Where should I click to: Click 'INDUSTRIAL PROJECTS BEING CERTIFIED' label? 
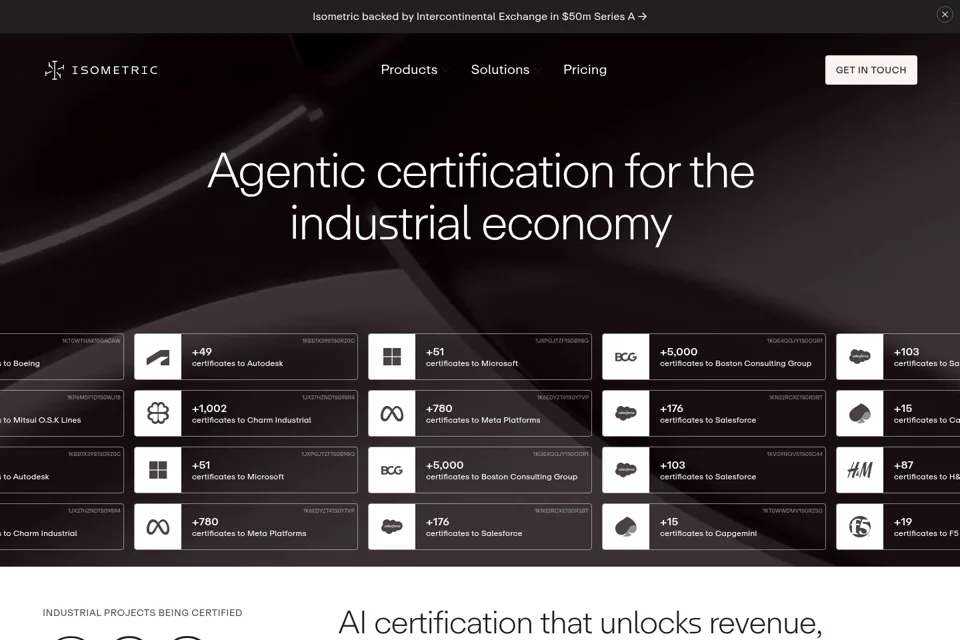click(x=142, y=612)
